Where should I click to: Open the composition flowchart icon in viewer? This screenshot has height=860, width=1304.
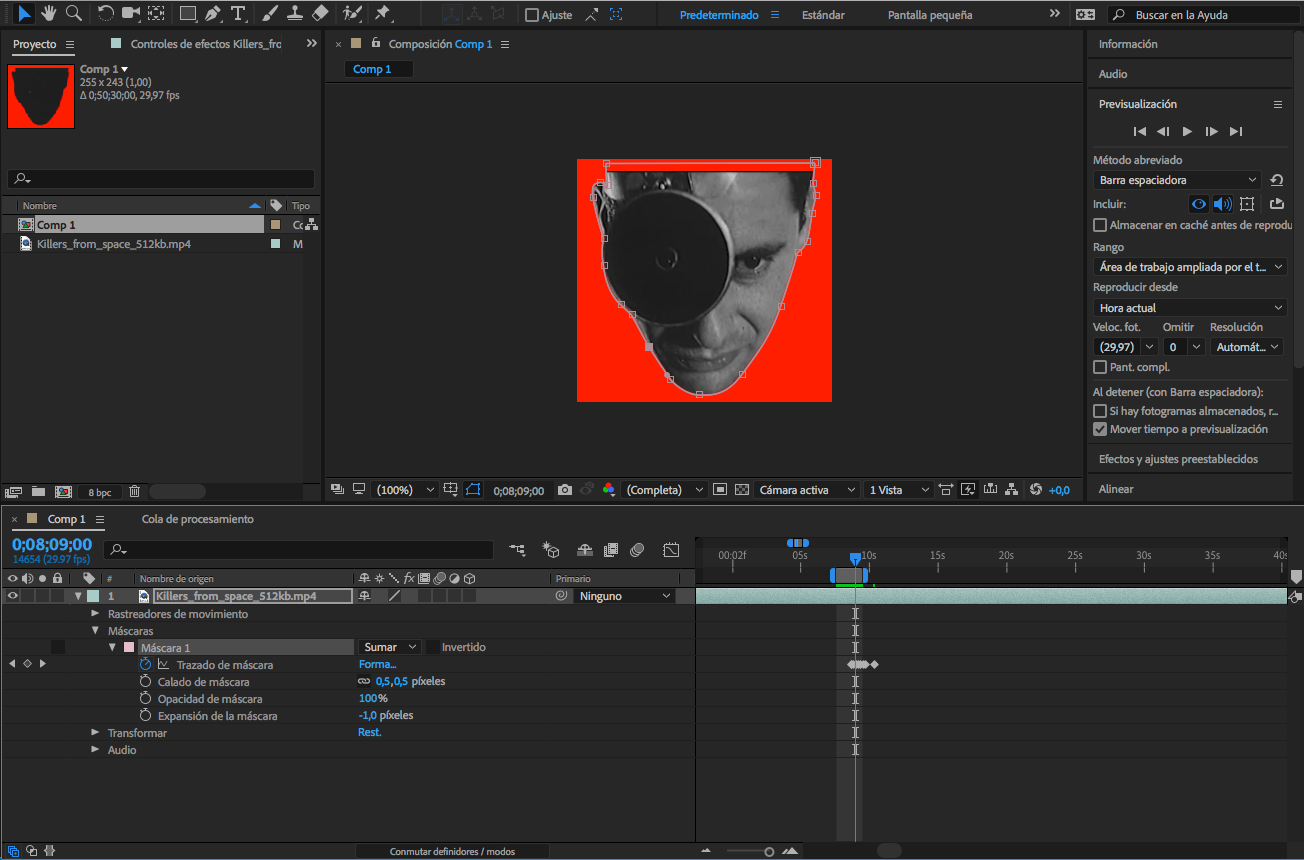click(1012, 490)
